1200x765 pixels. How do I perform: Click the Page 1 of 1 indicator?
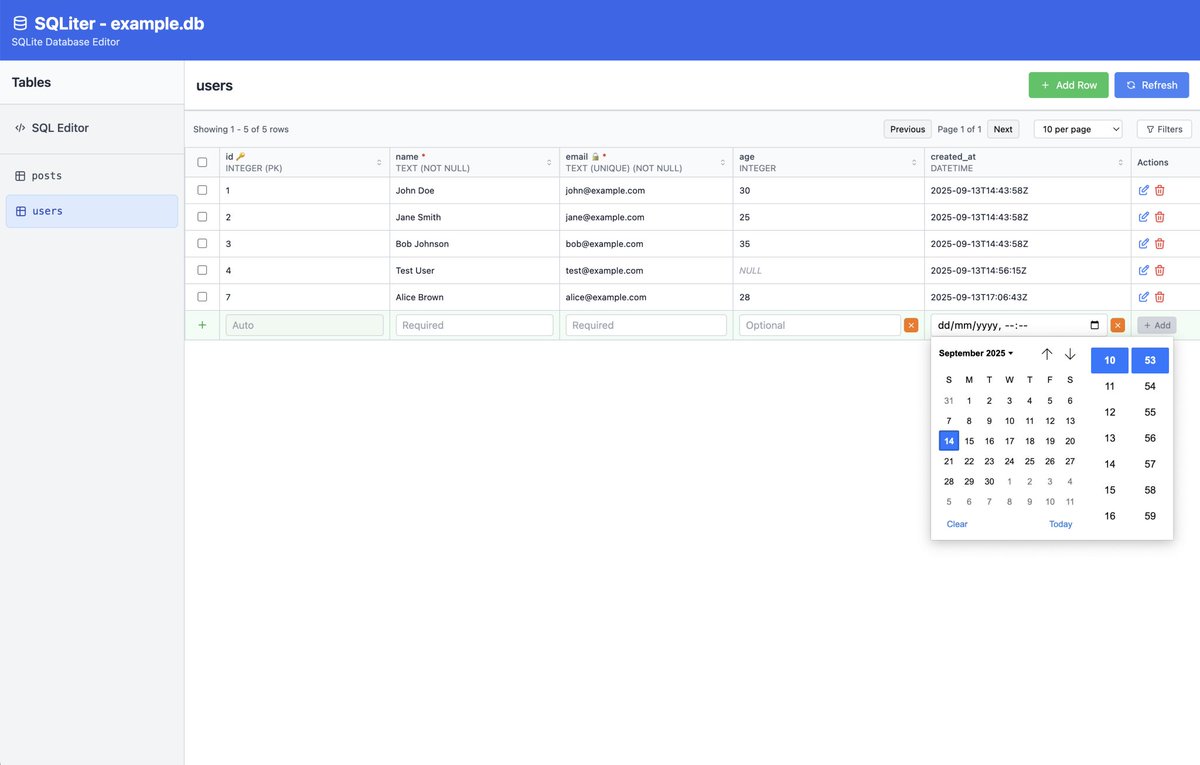pyautogui.click(x=959, y=129)
